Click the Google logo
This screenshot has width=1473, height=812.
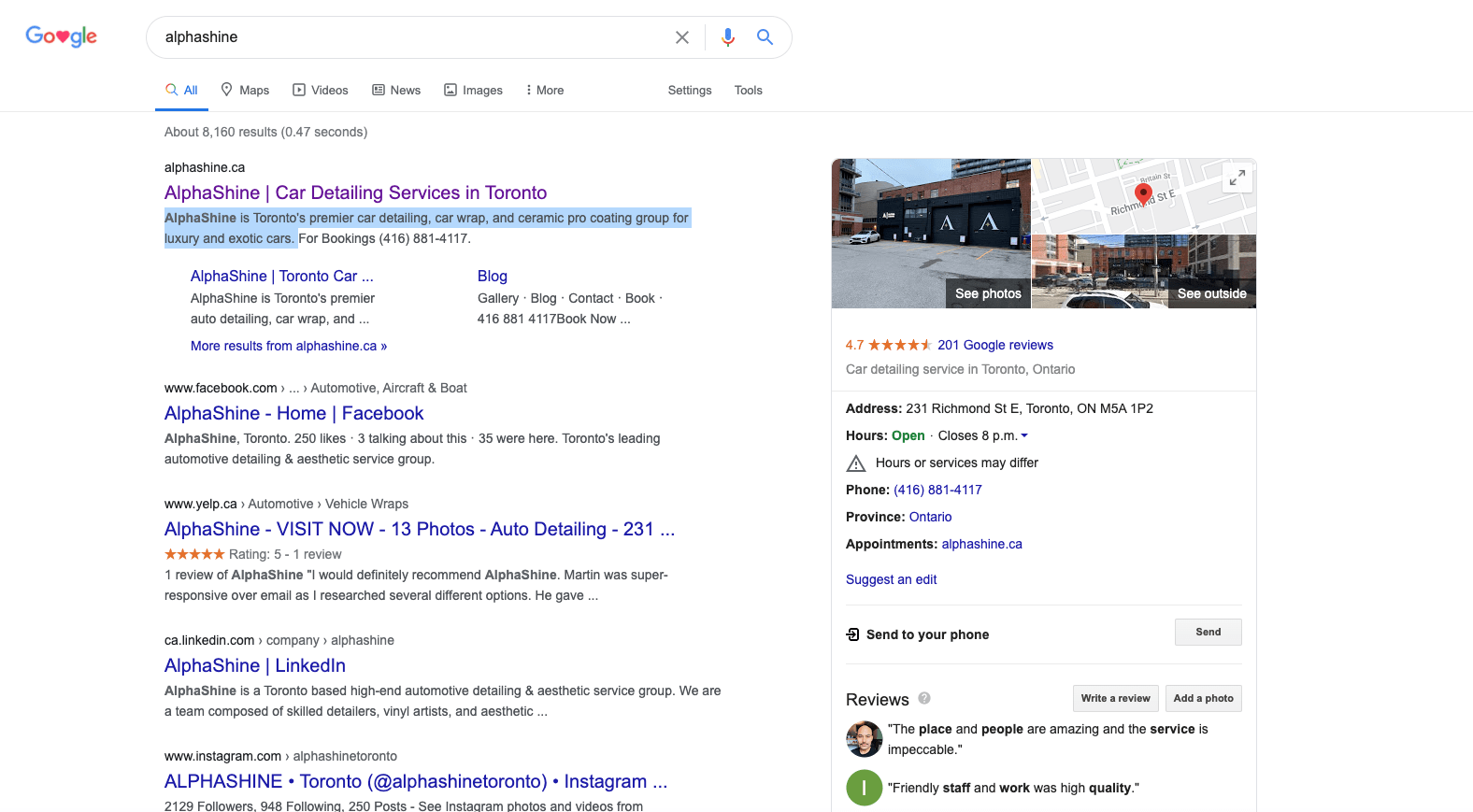tap(61, 36)
